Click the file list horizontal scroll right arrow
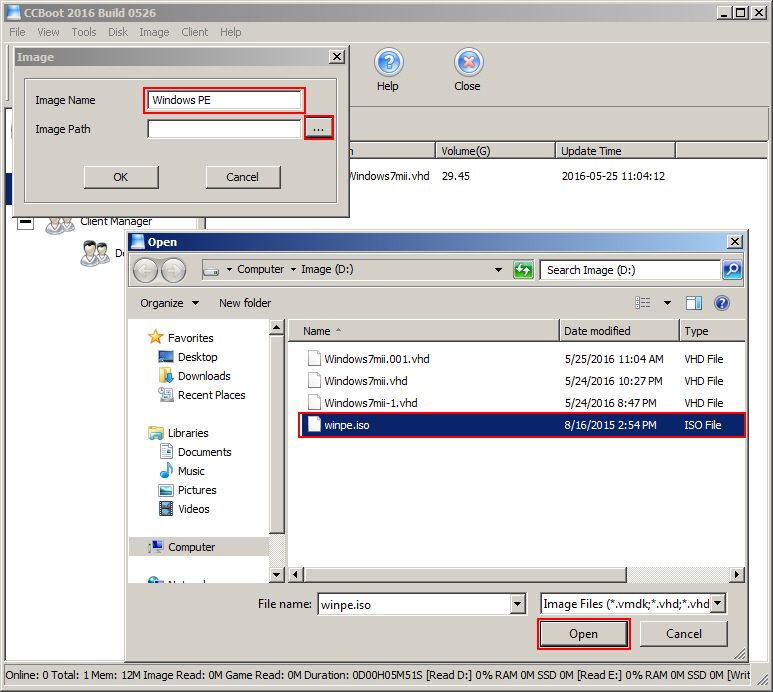This screenshot has height=692, width=773. 737,574
